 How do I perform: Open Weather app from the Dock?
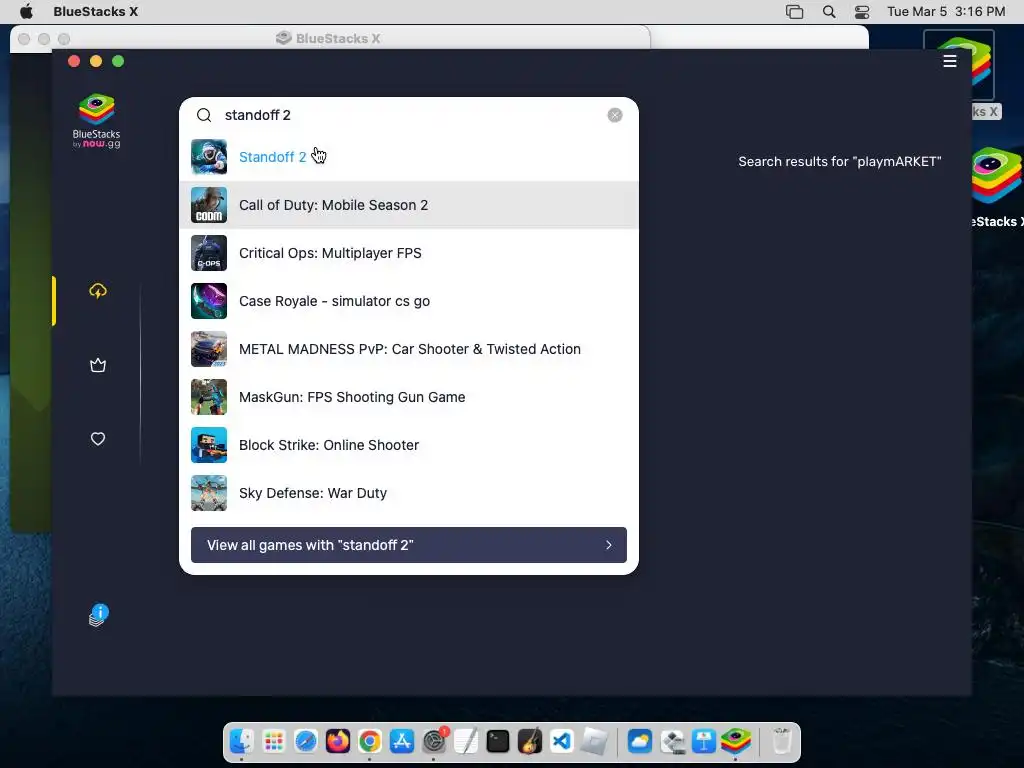click(x=640, y=742)
